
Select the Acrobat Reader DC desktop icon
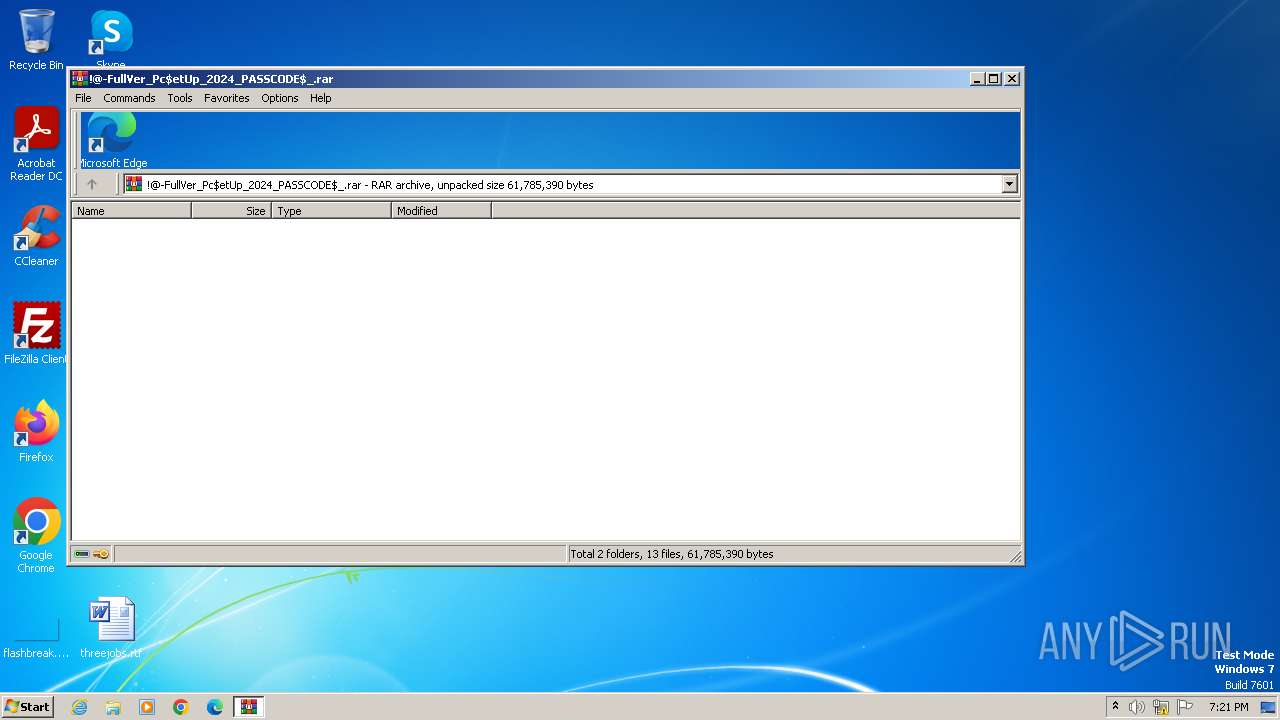click(36, 144)
